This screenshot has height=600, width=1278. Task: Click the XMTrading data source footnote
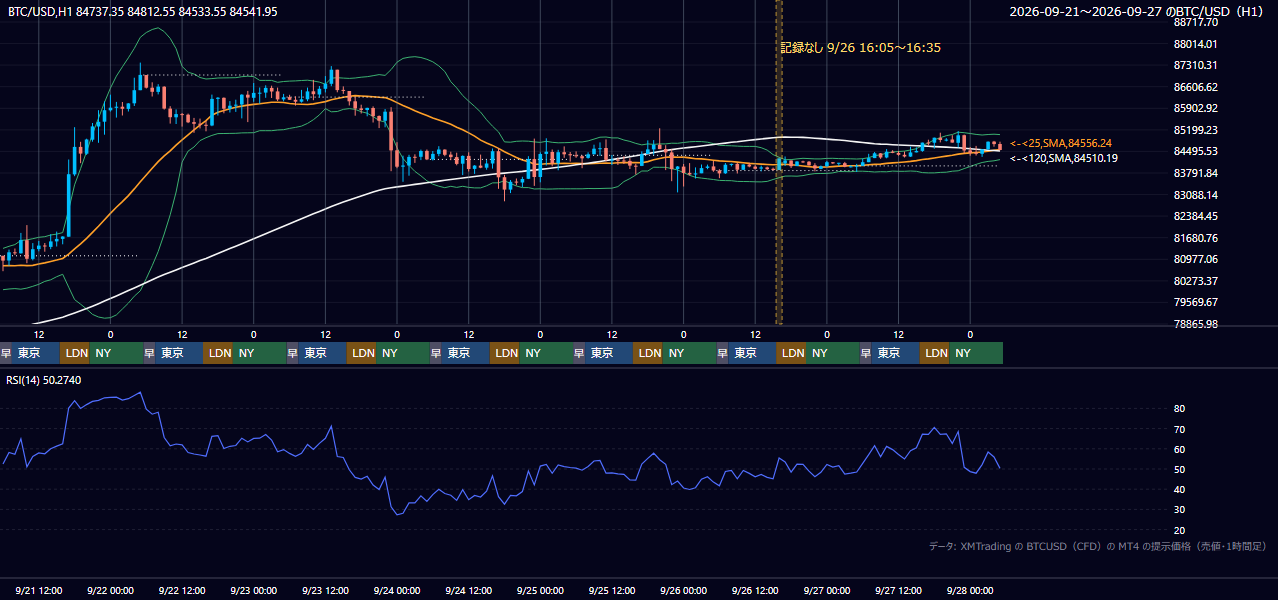pyautogui.click(x=1097, y=546)
